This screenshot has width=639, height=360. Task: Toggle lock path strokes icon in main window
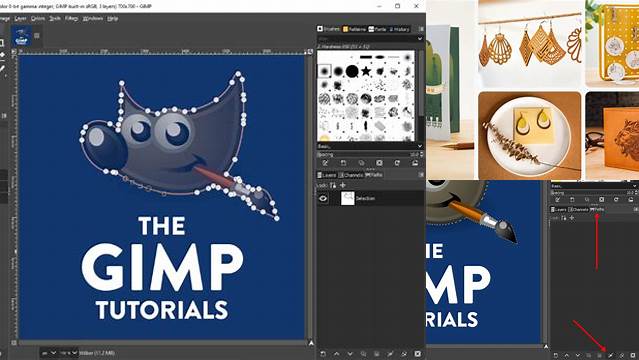[333, 186]
